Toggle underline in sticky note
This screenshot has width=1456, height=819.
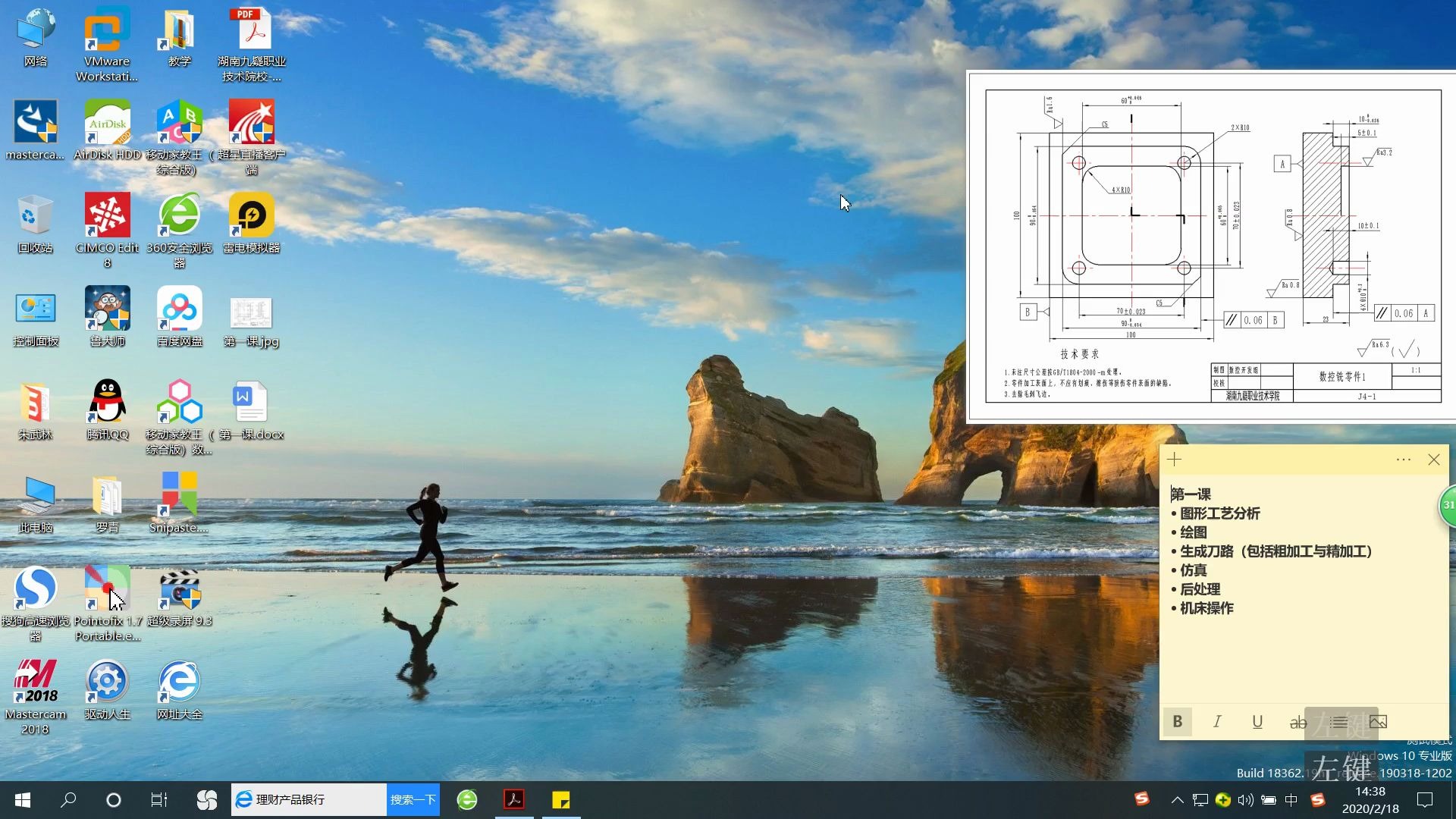[1257, 722]
